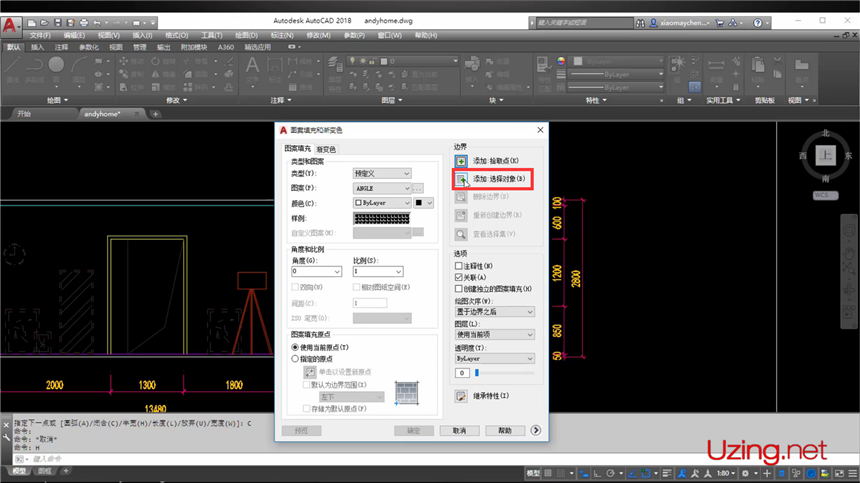Image resolution: width=860 pixels, height=483 pixels.
Task: Click the transparency slider
Action: 504,372
